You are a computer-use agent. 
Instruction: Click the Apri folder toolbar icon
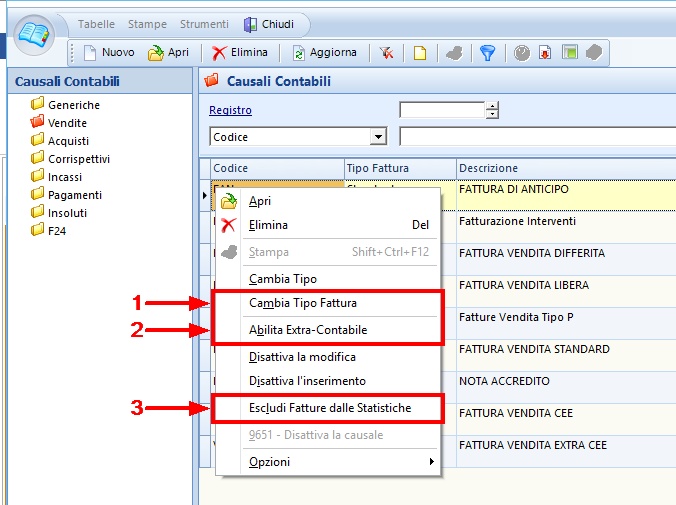pyautogui.click(x=156, y=53)
